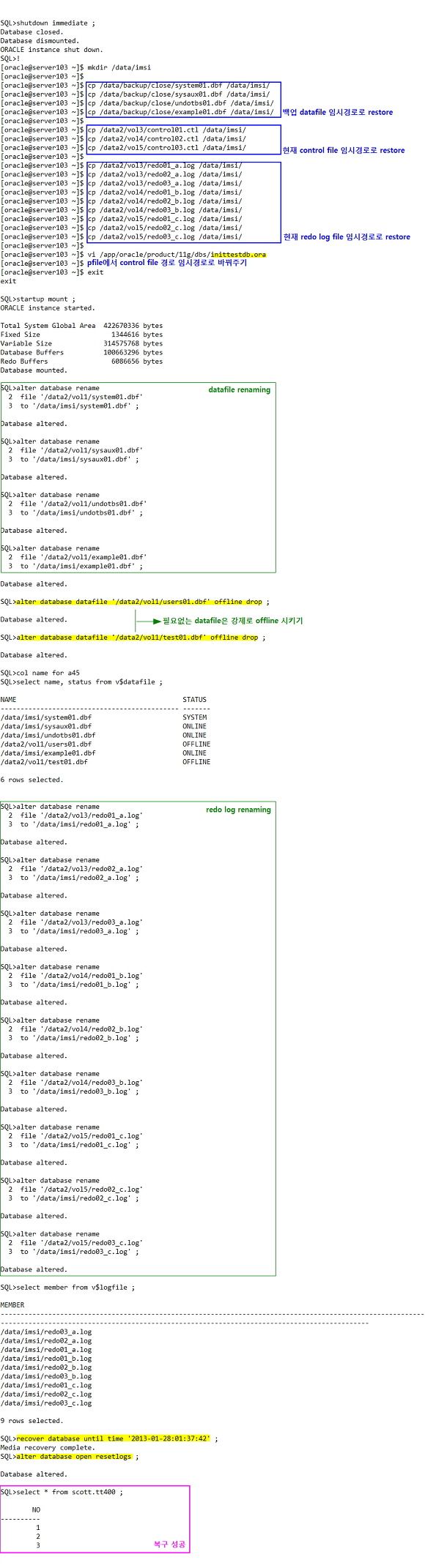Image resolution: width=425 pixels, height=1568 pixels.
Task: Click the highlighted inittestdb.ora file name
Action: (x=238, y=254)
